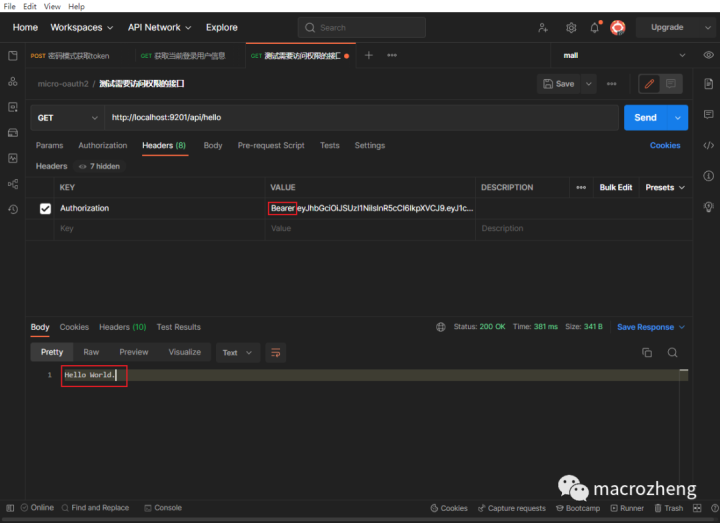Click the network globe icon

click(441, 327)
